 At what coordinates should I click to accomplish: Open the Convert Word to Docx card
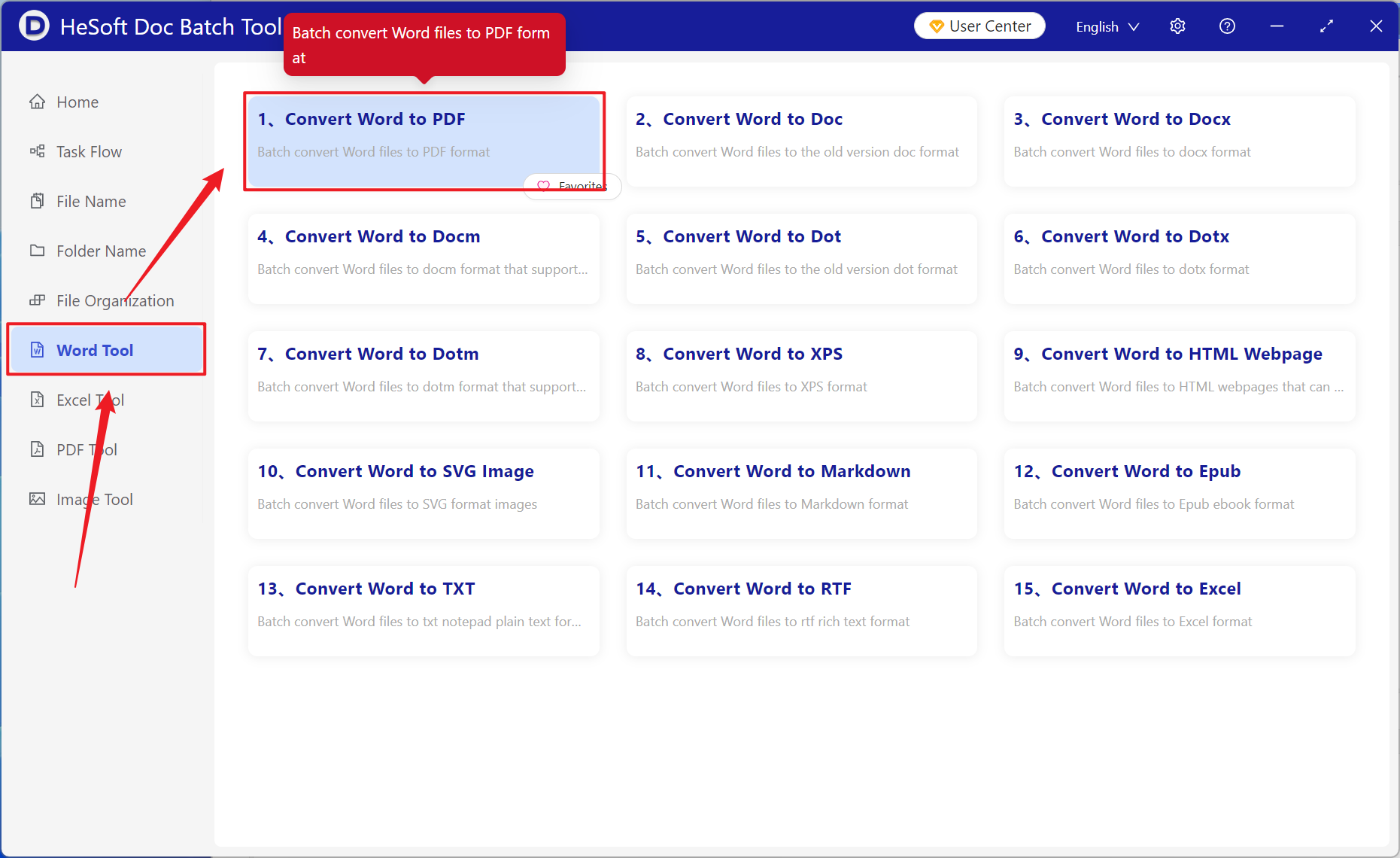[x=1180, y=141]
